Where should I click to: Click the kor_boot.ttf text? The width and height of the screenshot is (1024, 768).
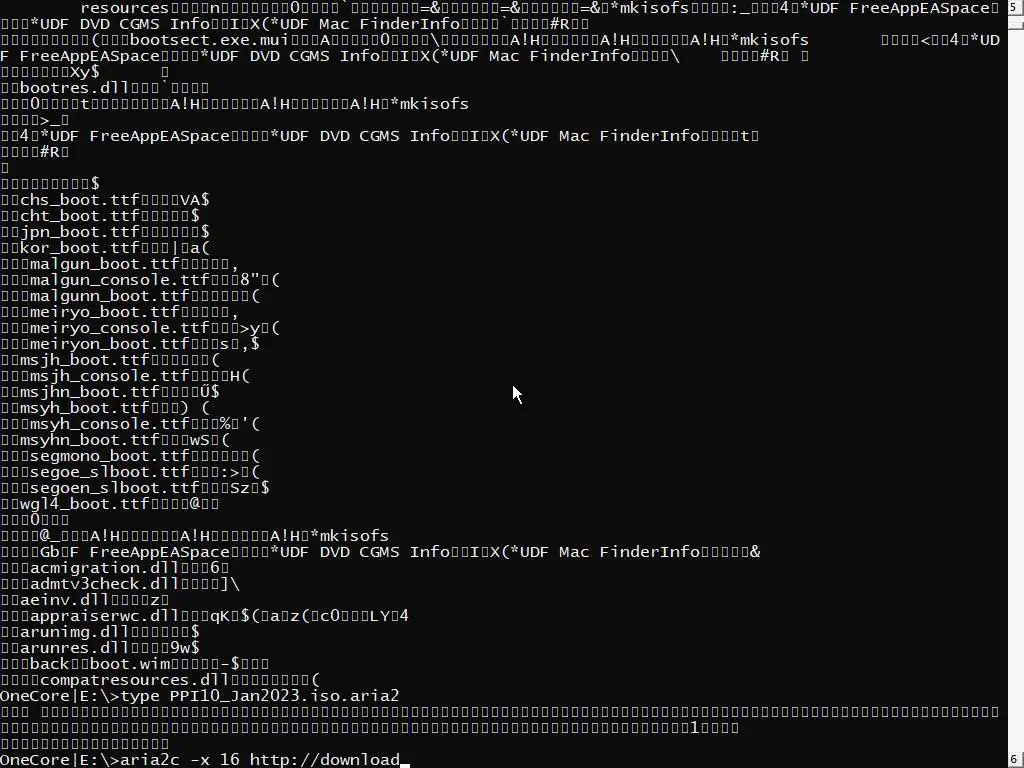coord(80,248)
